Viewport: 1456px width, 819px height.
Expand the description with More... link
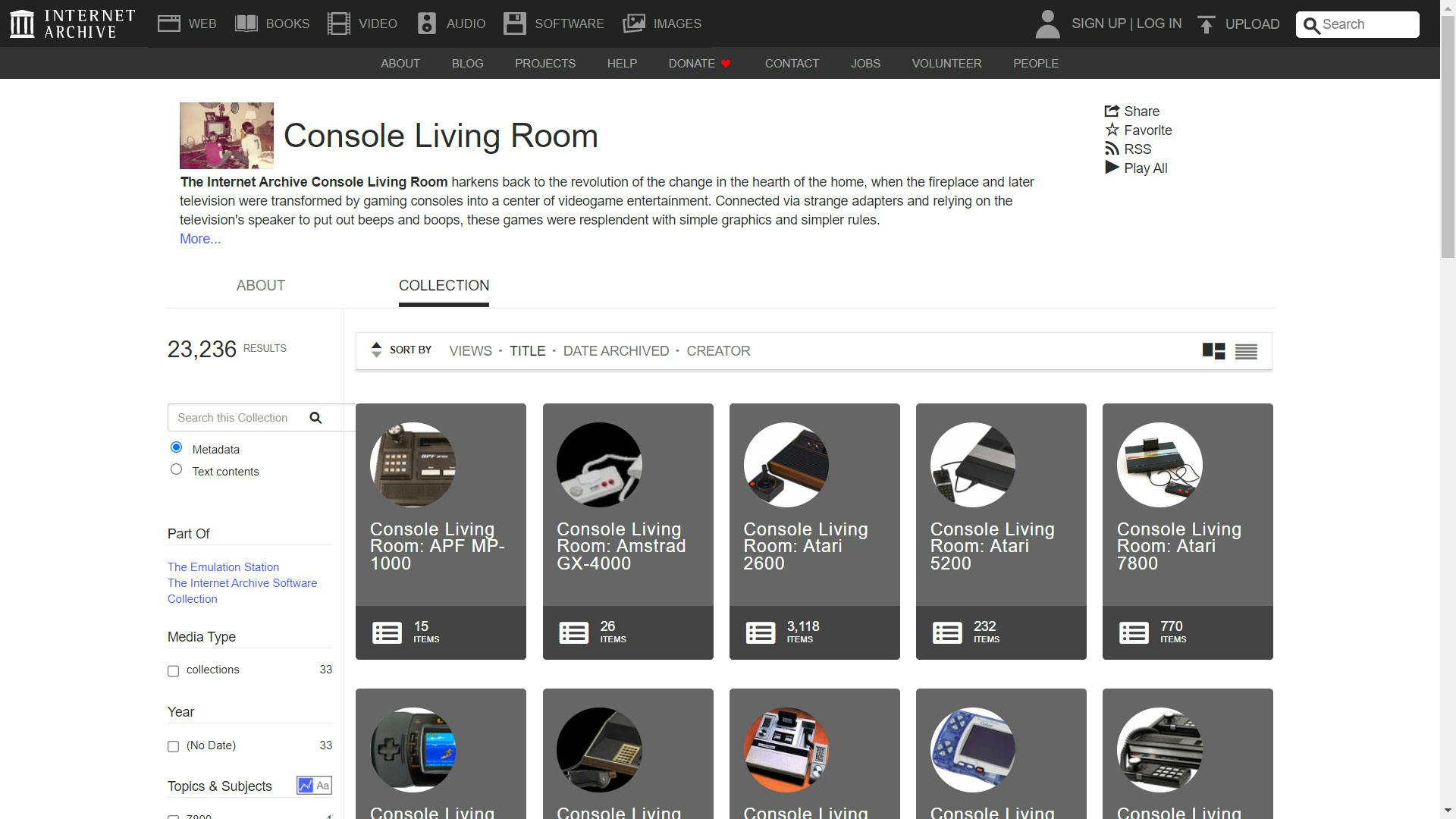(x=200, y=239)
